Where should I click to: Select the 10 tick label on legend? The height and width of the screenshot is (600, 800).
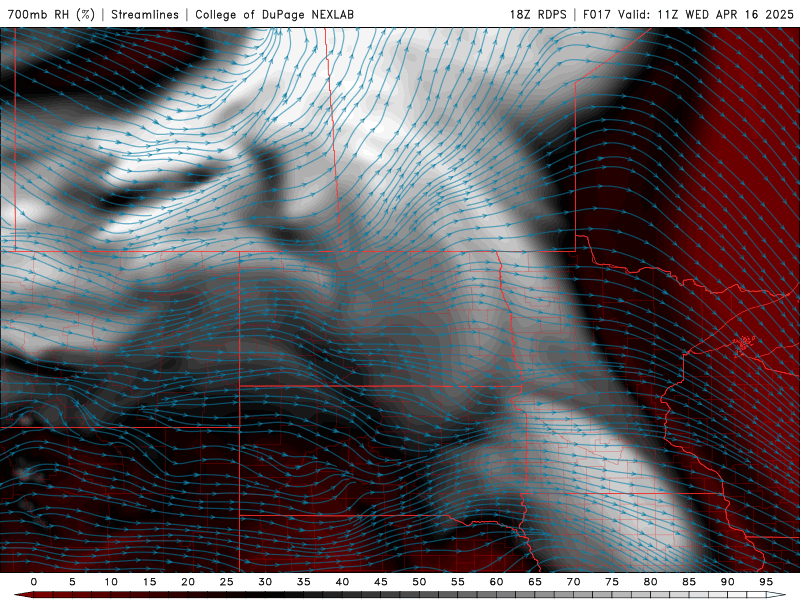(x=111, y=582)
